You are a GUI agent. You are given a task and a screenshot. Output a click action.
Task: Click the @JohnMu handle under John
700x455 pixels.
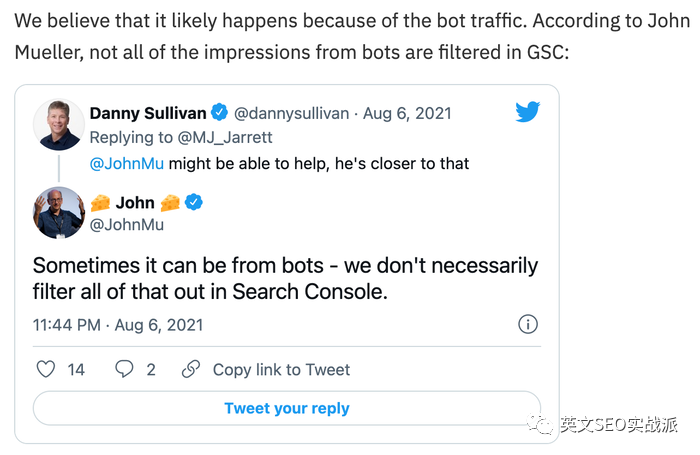click(x=127, y=224)
